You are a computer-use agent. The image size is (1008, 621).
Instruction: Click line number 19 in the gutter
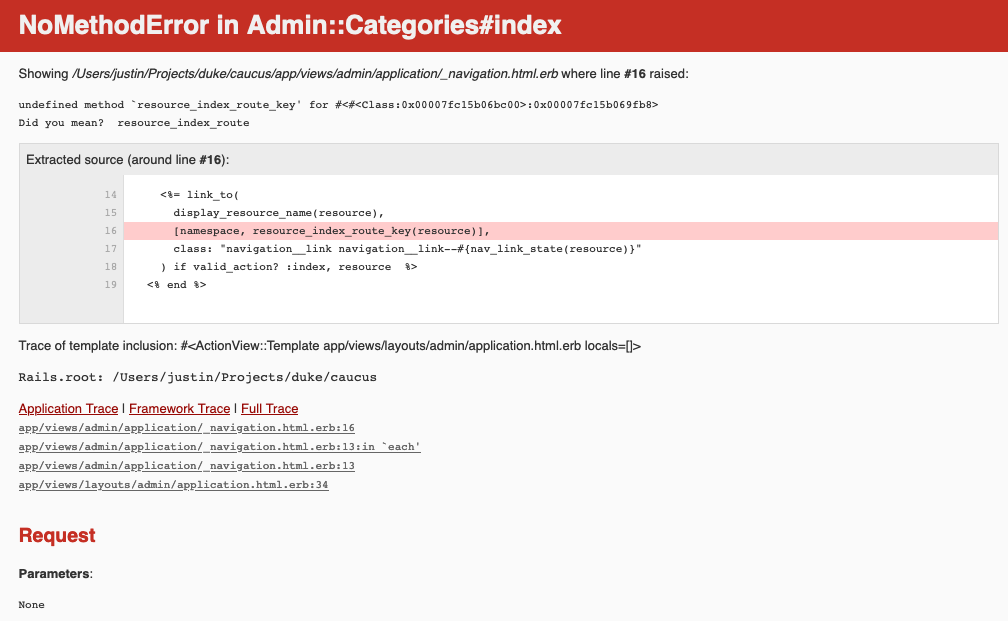point(111,285)
